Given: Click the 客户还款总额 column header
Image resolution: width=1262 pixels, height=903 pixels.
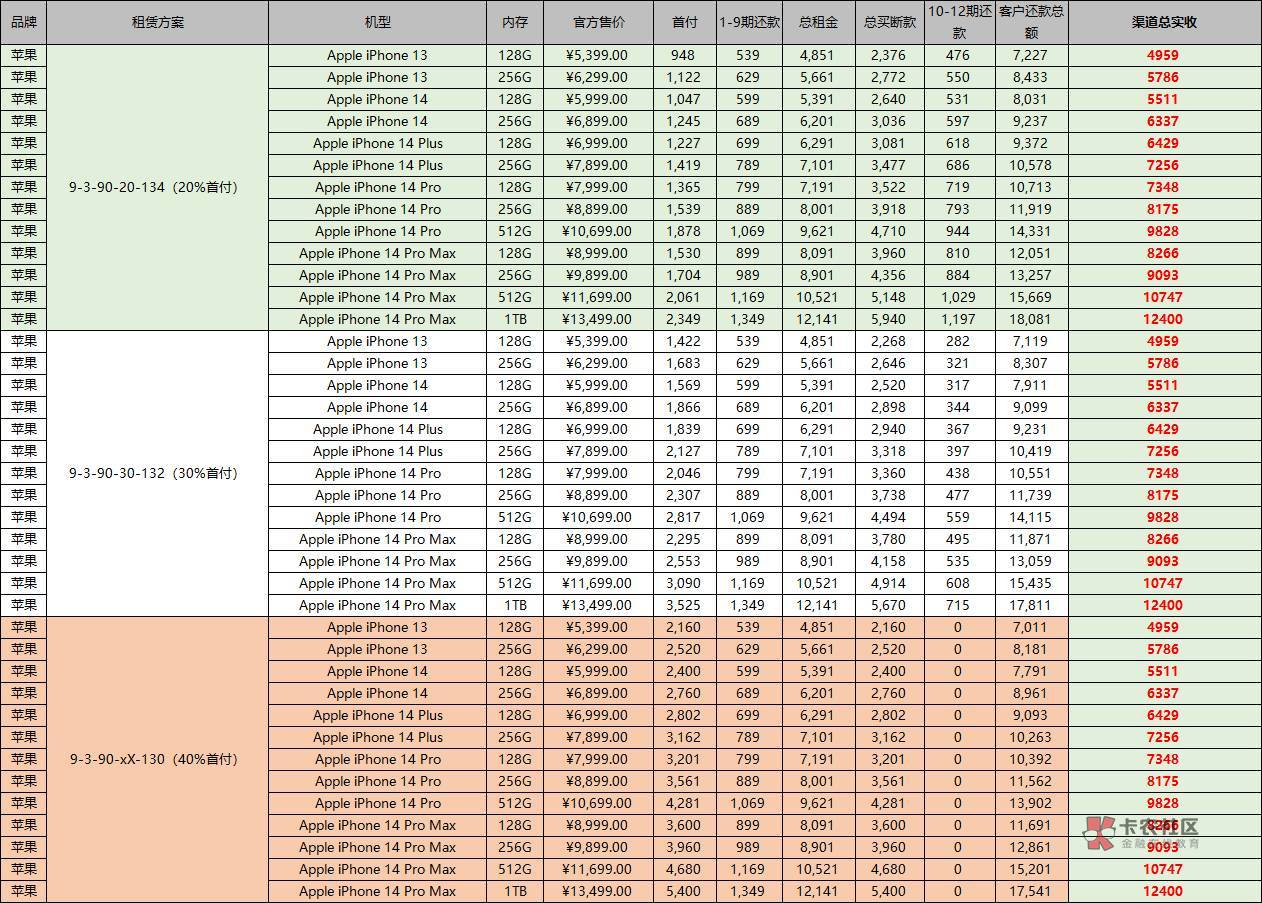Looking at the screenshot, I should coord(1031,22).
